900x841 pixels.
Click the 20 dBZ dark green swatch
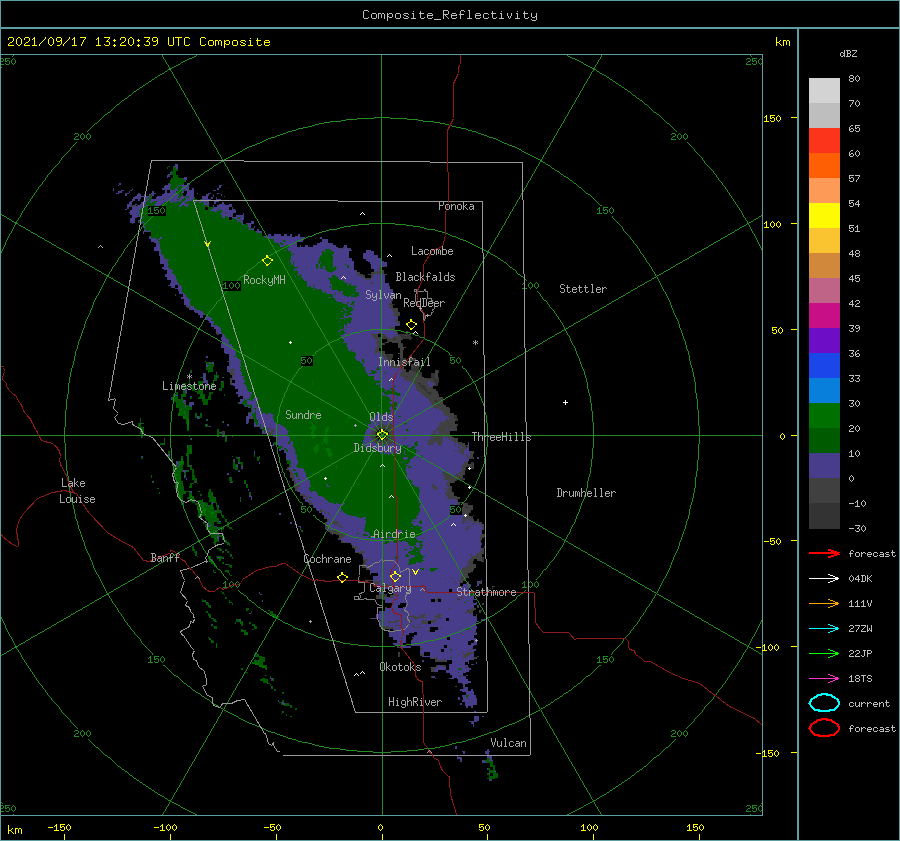[824, 440]
